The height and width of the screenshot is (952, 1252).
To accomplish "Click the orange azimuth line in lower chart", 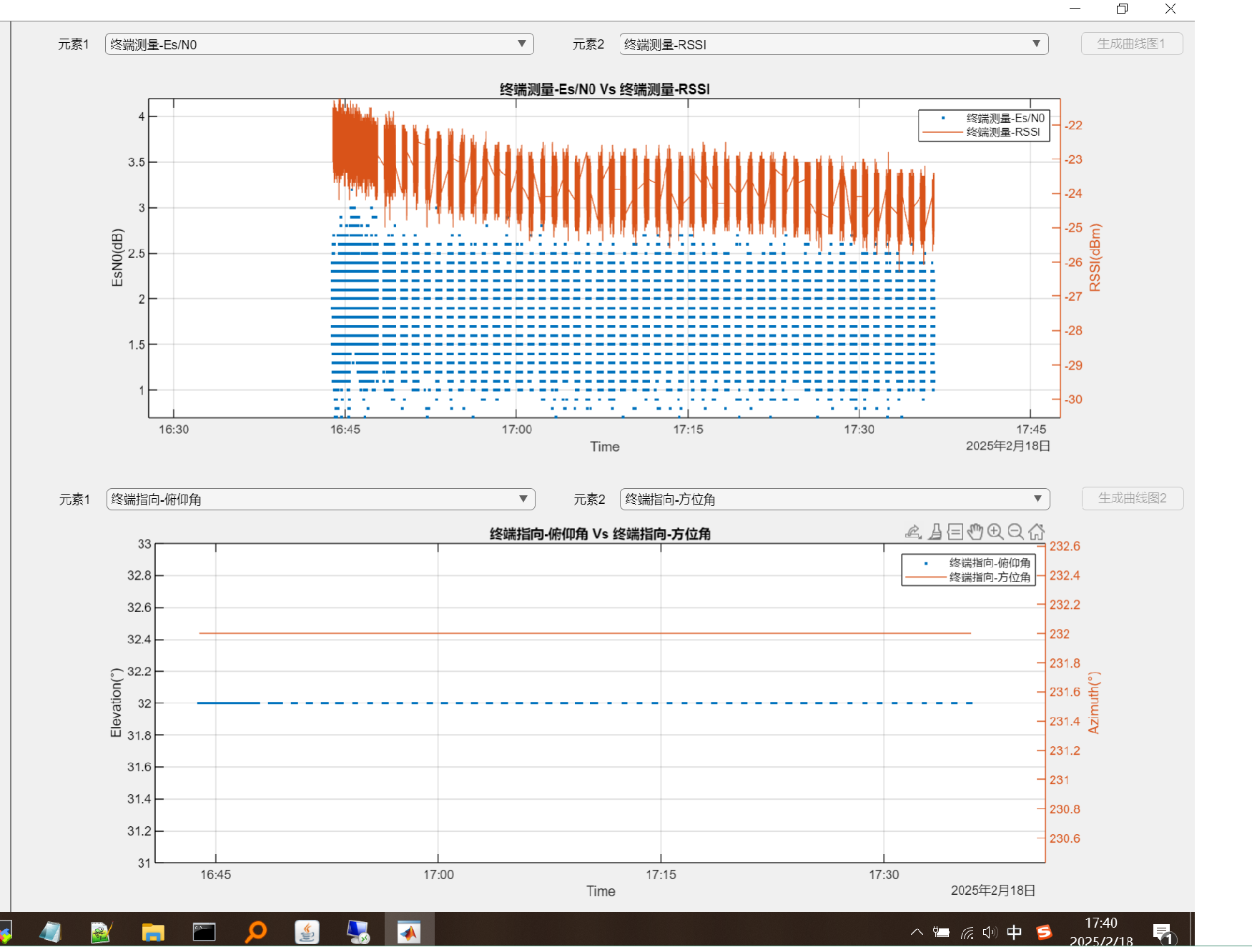I will point(585,633).
